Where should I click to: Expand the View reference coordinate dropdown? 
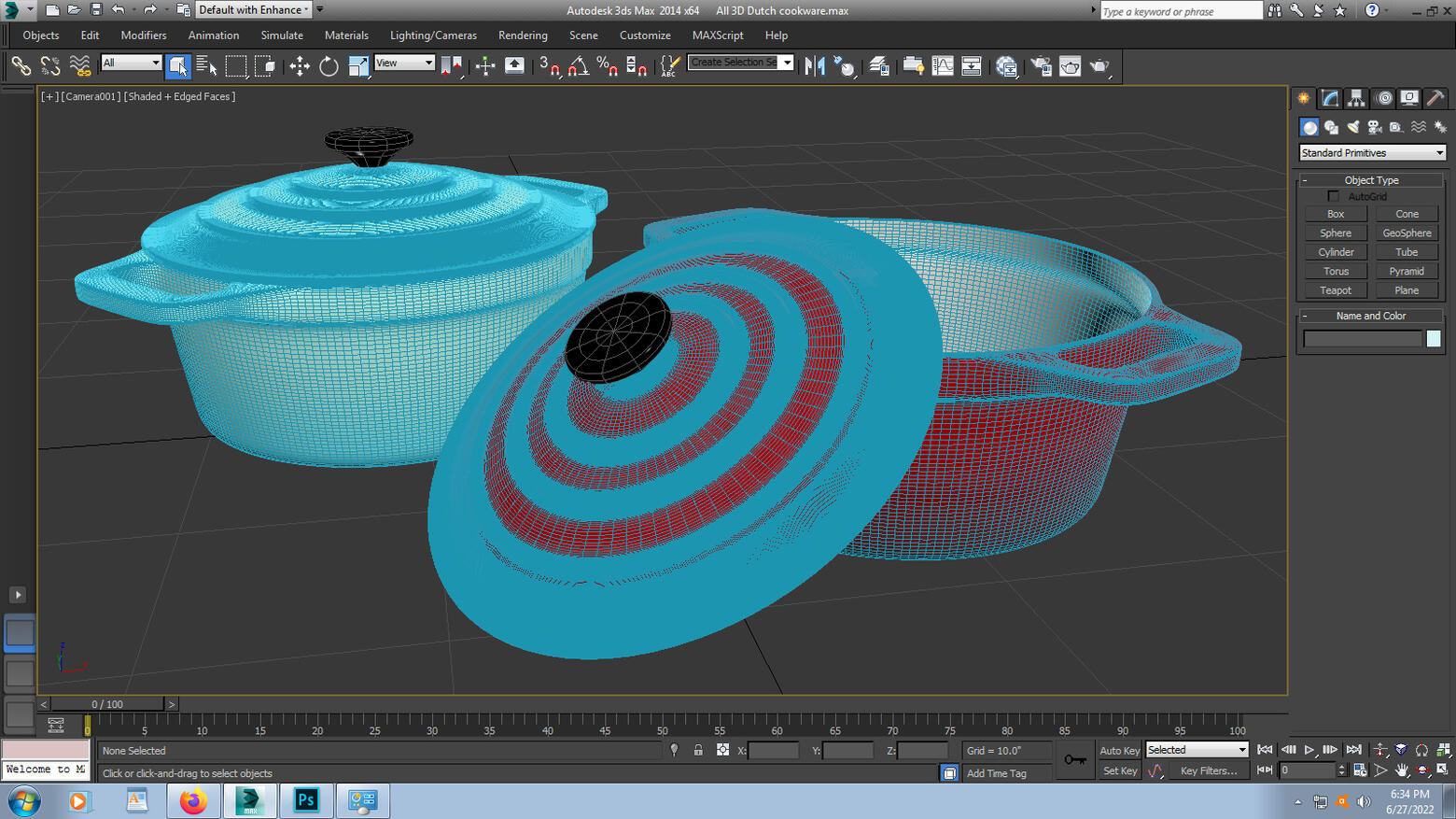pyautogui.click(x=405, y=63)
